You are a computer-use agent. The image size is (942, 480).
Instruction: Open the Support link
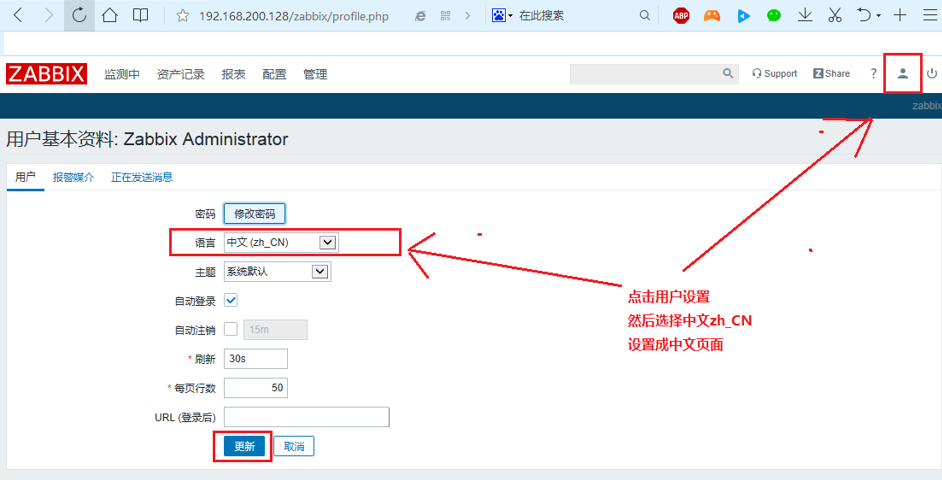point(774,73)
